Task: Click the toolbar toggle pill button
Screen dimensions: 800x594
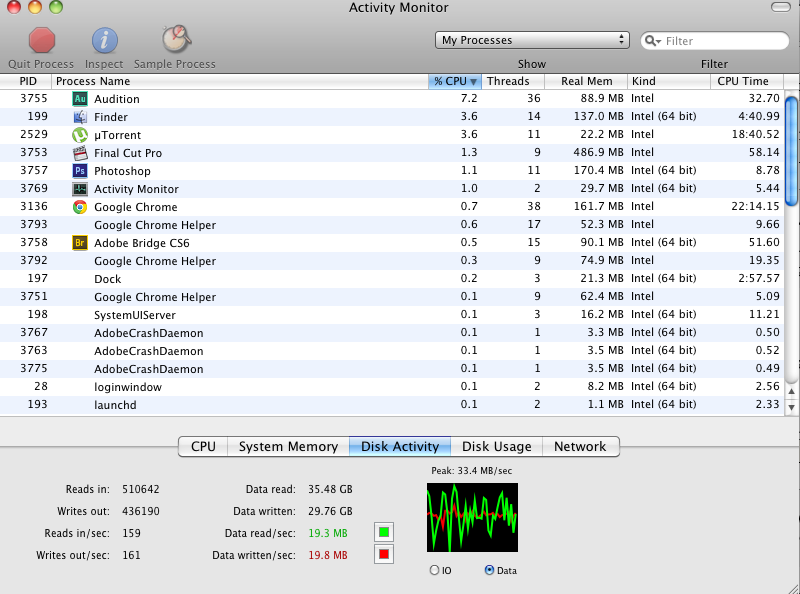Action: point(781,7)
